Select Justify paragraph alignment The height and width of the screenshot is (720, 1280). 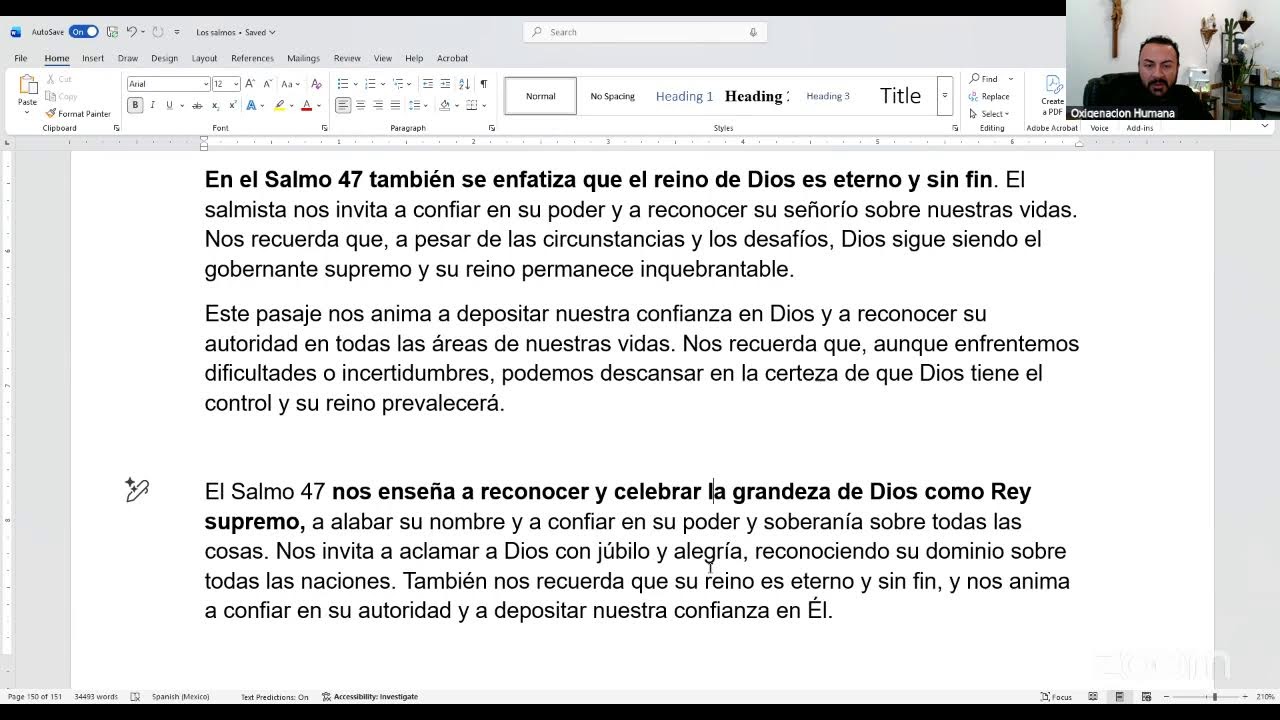395,105
